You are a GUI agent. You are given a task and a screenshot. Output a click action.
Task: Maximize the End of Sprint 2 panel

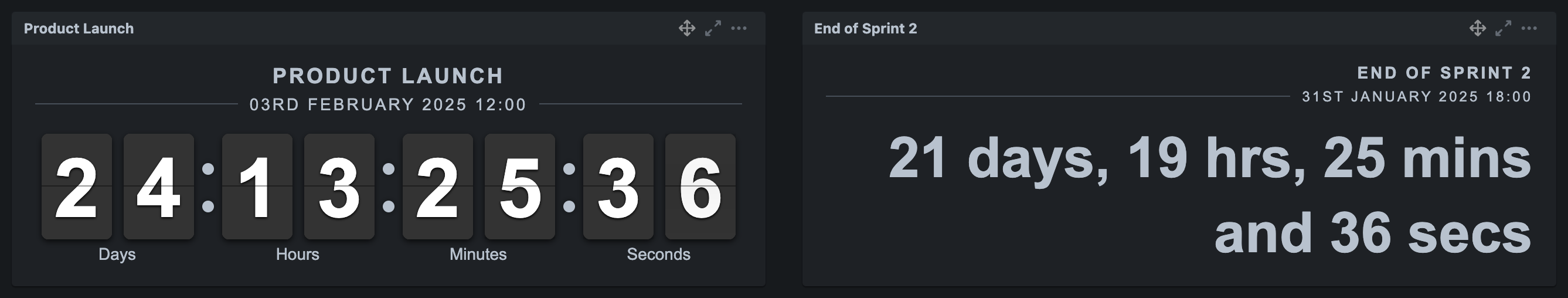[x=1503, y=28]
